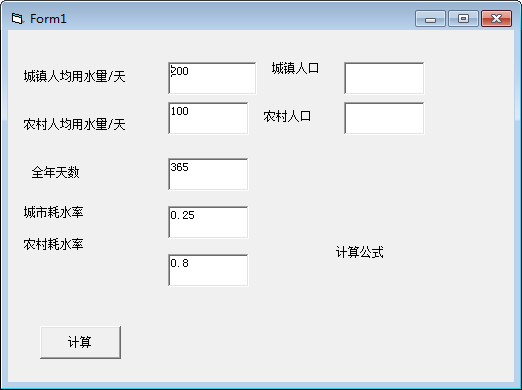Click the 农村耗水率 label
Image resolution: width=522 pixels, height=390 pixels.
click(53, 244)
